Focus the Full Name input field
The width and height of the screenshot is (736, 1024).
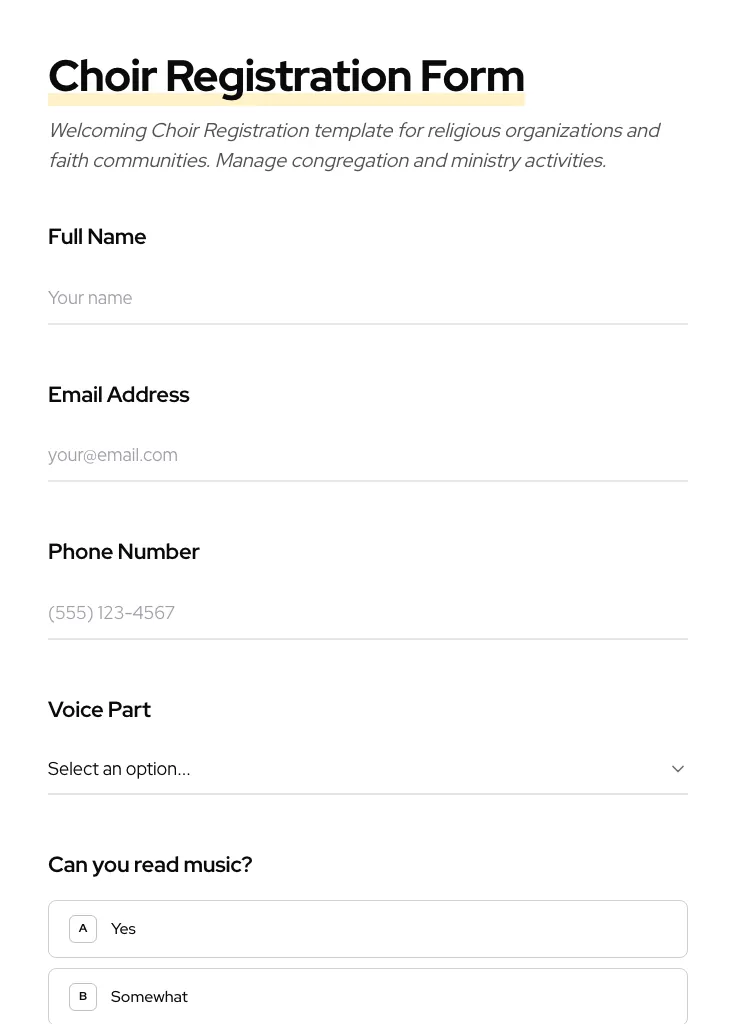click(367, 298)
